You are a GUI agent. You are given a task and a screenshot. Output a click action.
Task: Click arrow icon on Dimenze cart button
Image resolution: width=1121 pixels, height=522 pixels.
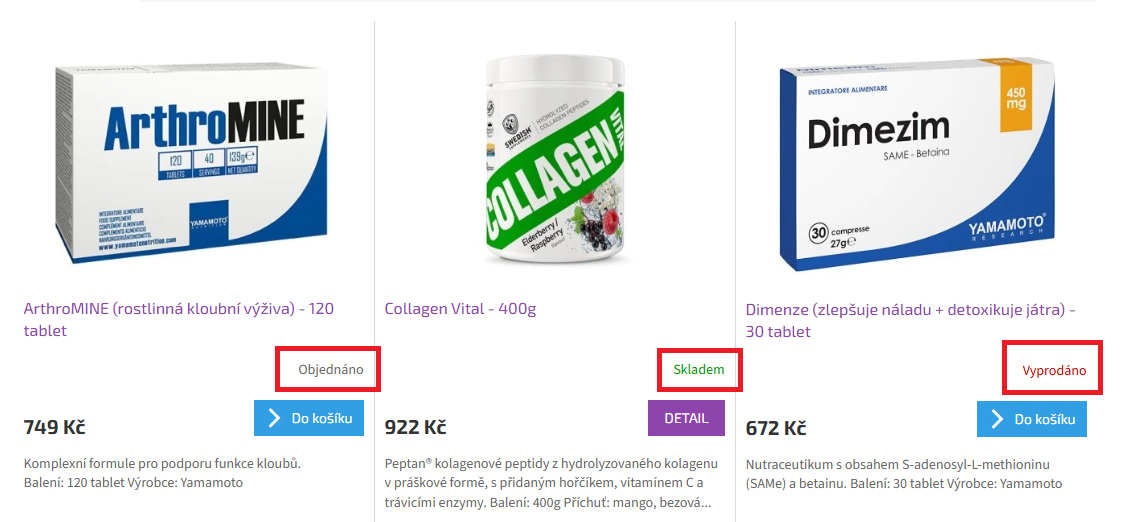(994, 419)
